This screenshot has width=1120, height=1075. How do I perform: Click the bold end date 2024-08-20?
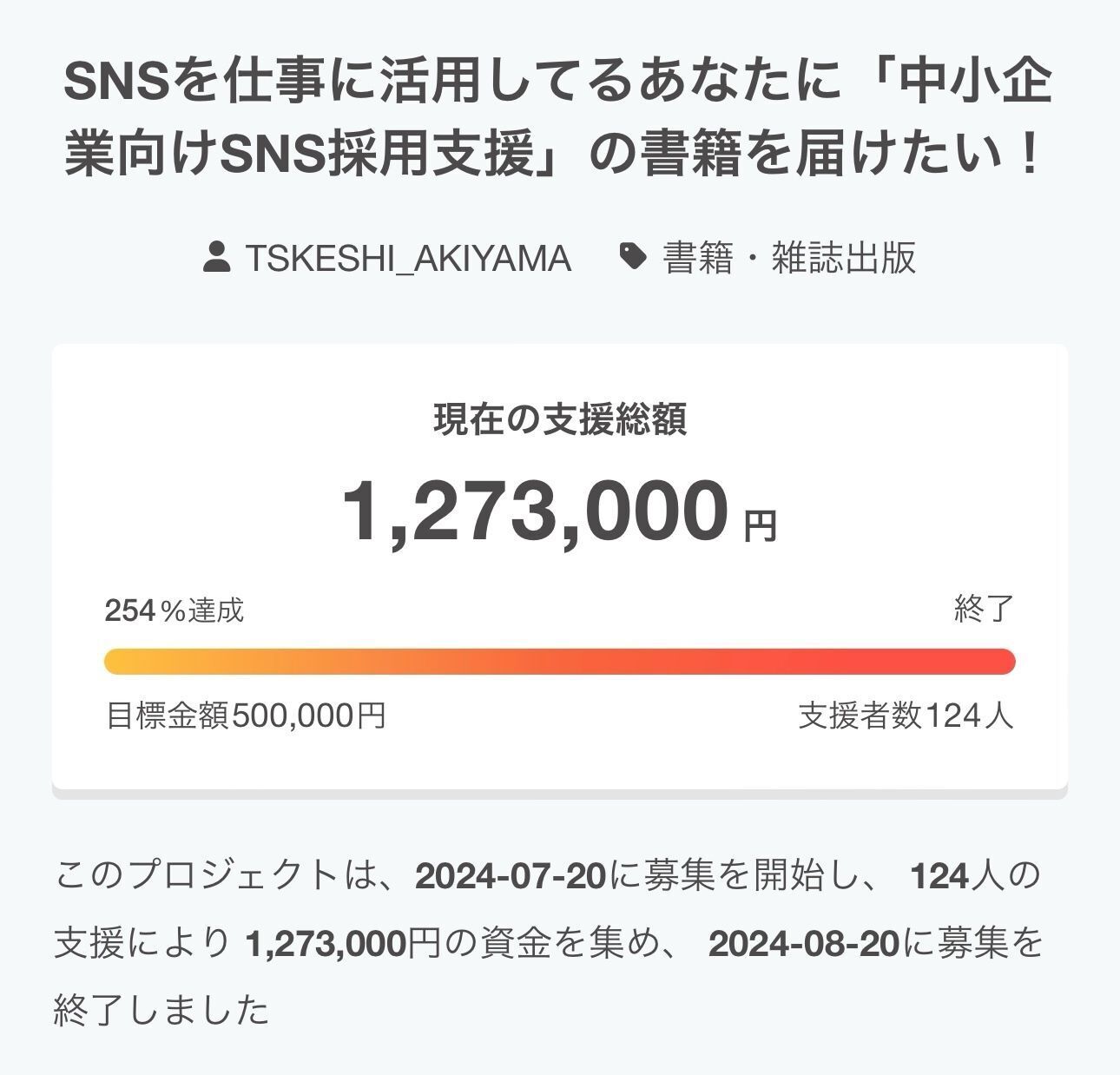(803, 944)
